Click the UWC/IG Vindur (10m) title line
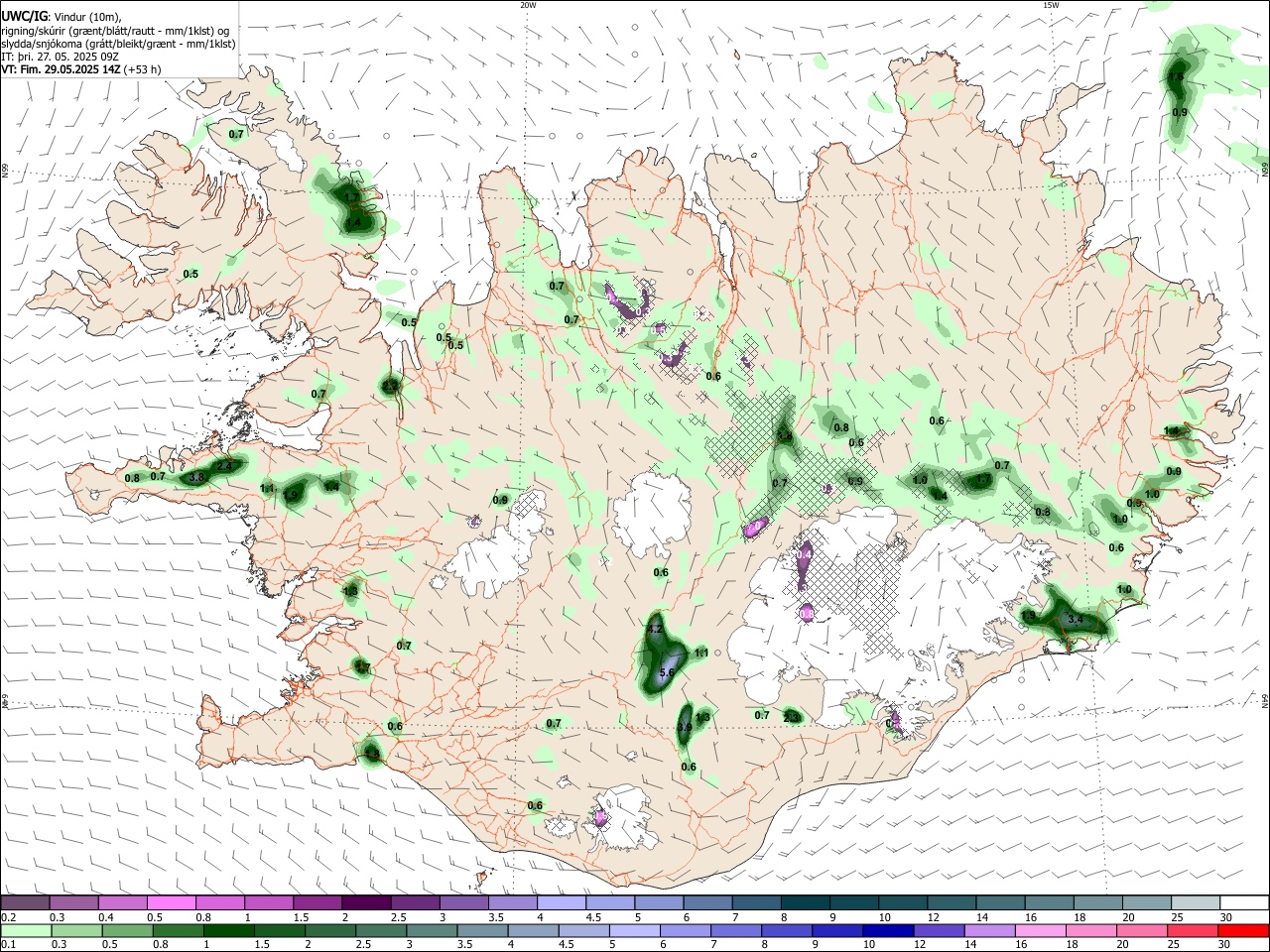This screenshot has width=1270, height=952. point(60,17)
